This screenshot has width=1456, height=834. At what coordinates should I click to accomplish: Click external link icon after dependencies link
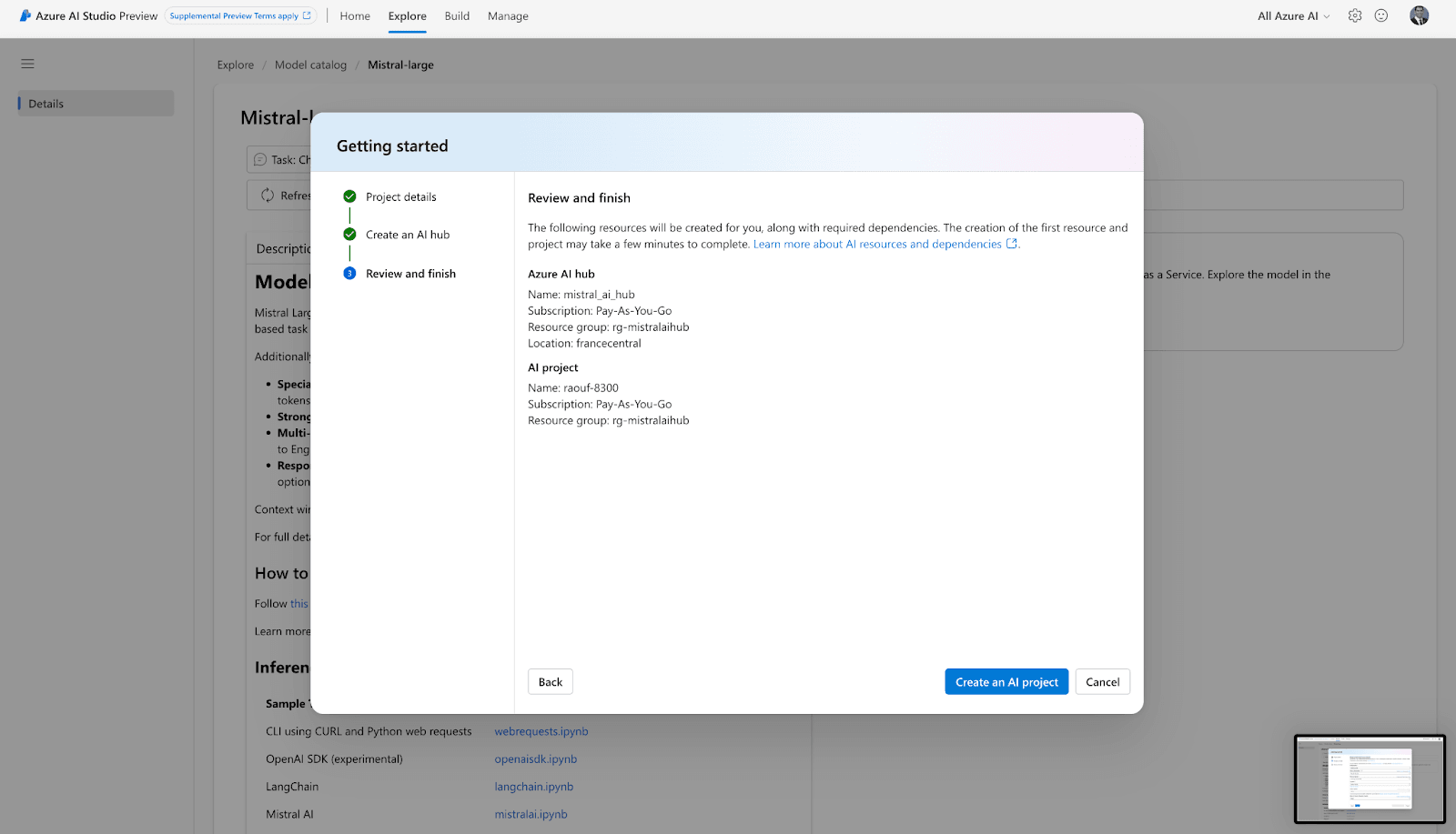1011,244
